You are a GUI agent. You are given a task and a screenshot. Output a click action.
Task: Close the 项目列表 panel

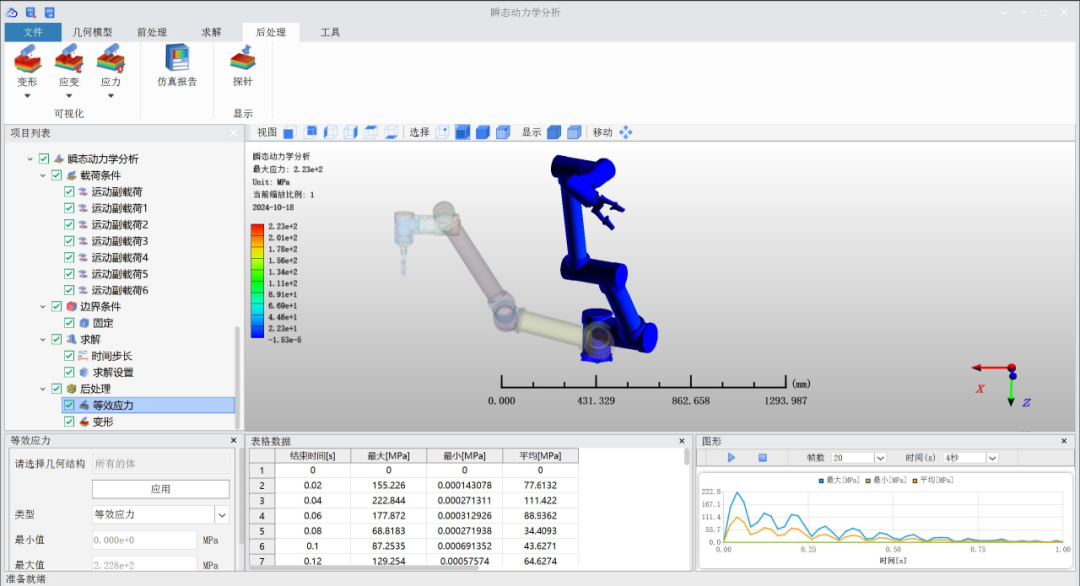pyautogui.click(x=233, y=133)
